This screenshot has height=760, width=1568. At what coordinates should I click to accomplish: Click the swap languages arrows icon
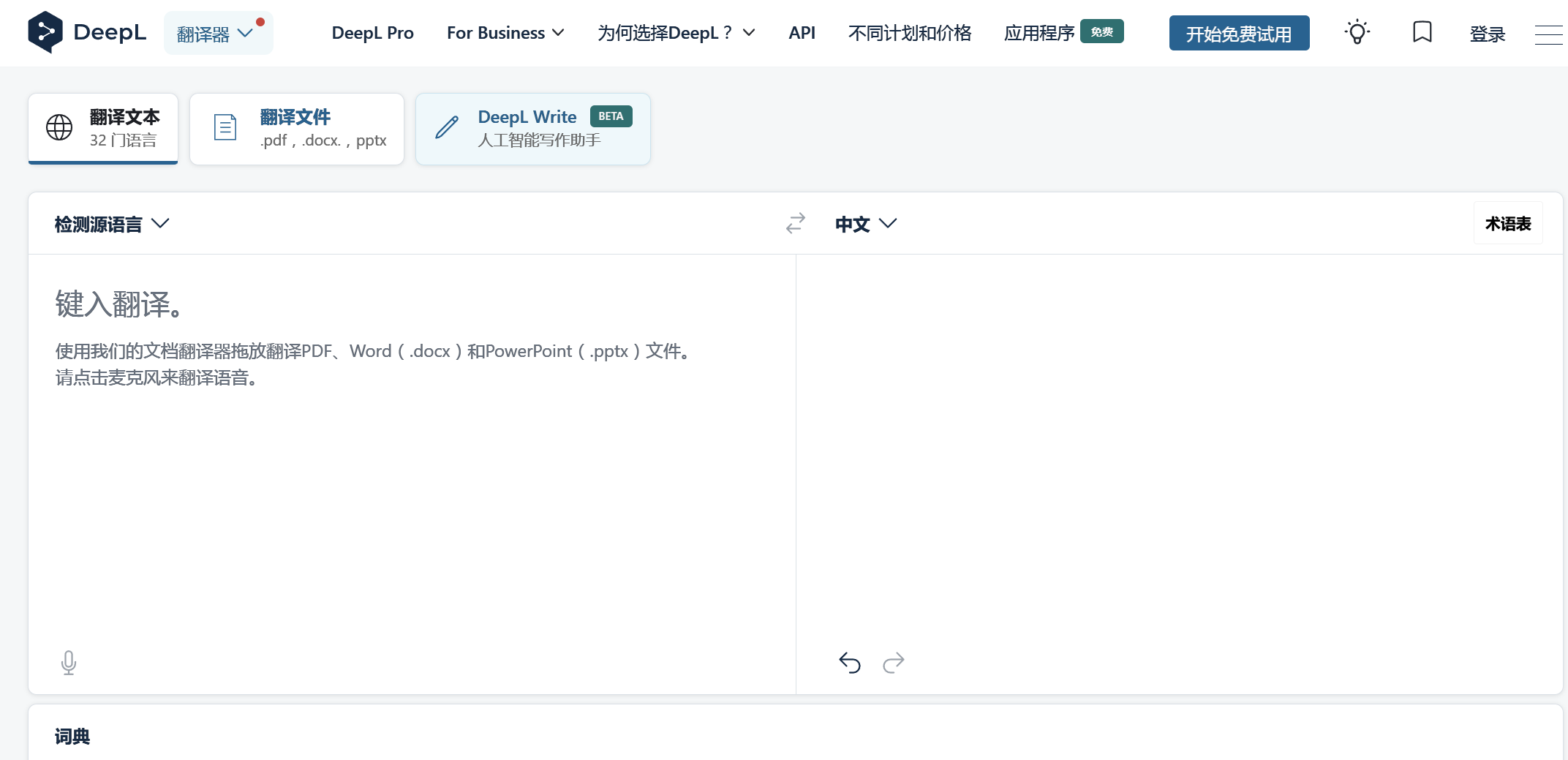[796, 223]
